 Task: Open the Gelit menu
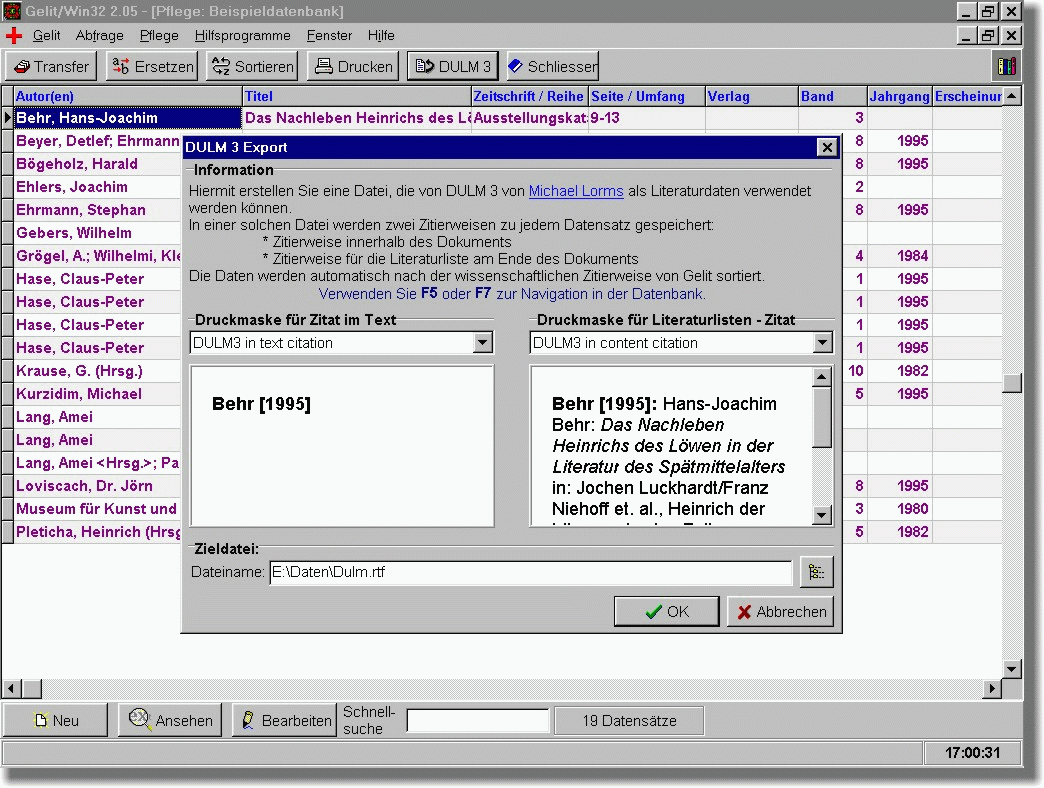(x=47, y=36)
